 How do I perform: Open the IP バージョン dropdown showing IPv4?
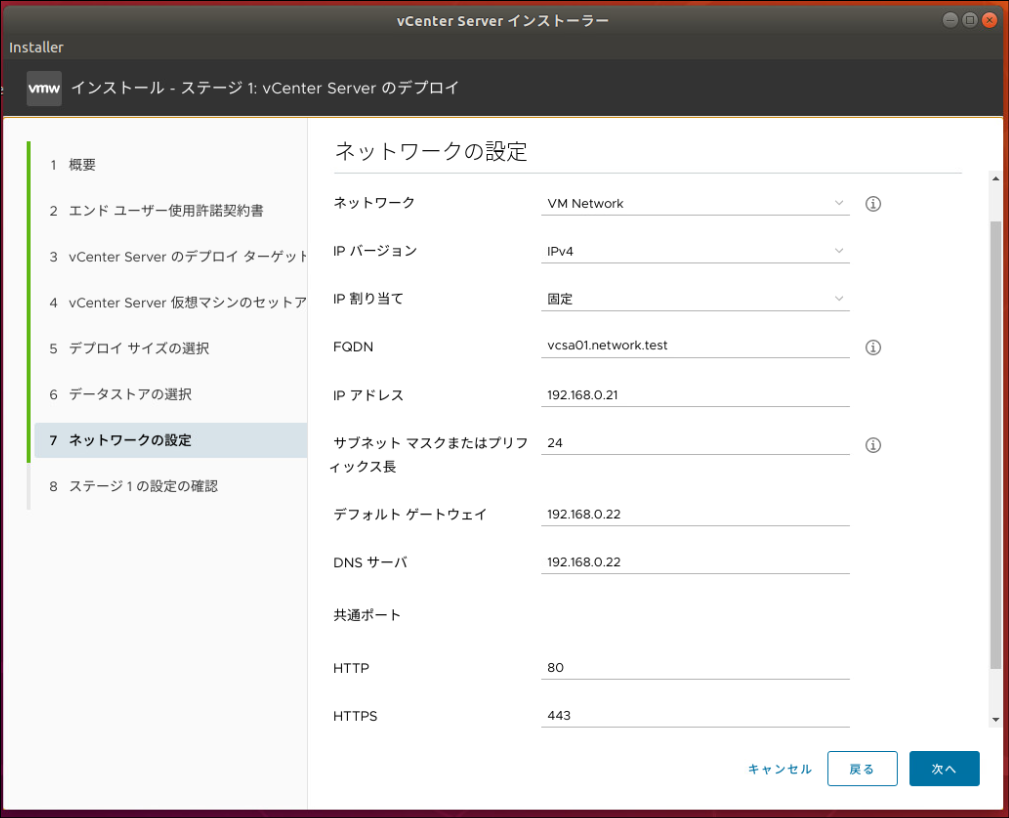(x=695, y=251)
